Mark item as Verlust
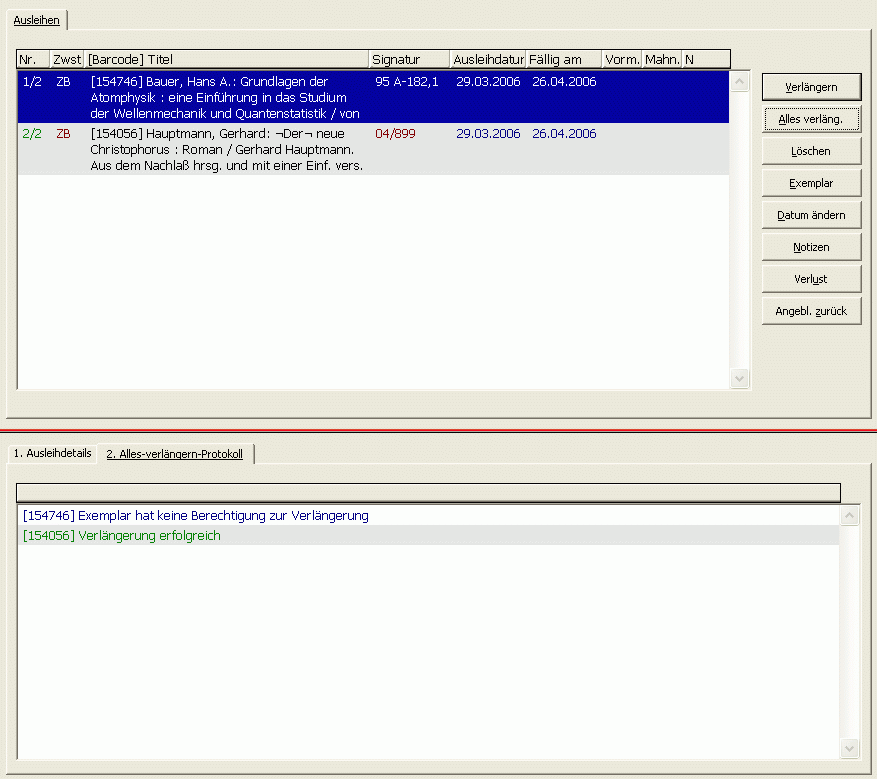Viewport: 877px width, 779px height. (x=811, y=279)
